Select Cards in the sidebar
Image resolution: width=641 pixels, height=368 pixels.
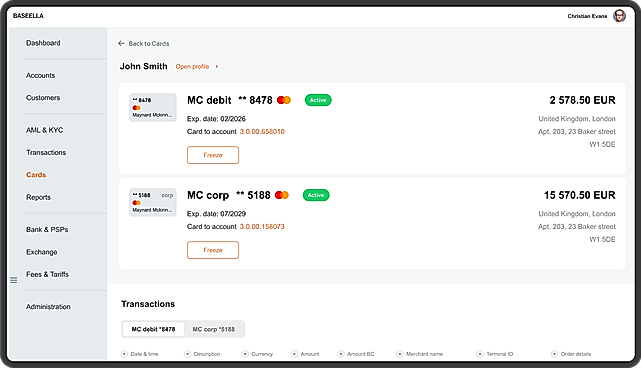[36, 175]
